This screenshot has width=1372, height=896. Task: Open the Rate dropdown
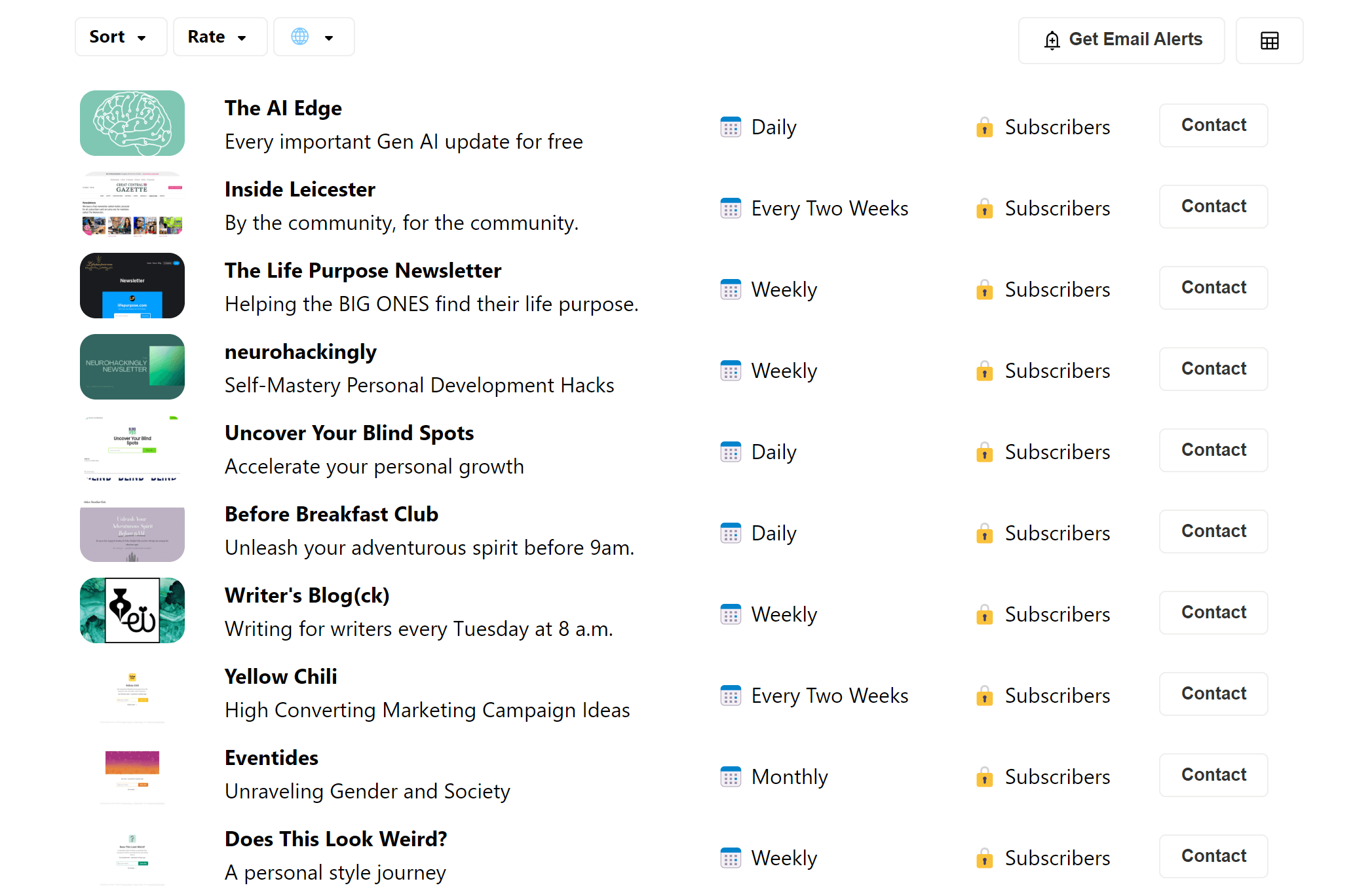pos(219,37)
